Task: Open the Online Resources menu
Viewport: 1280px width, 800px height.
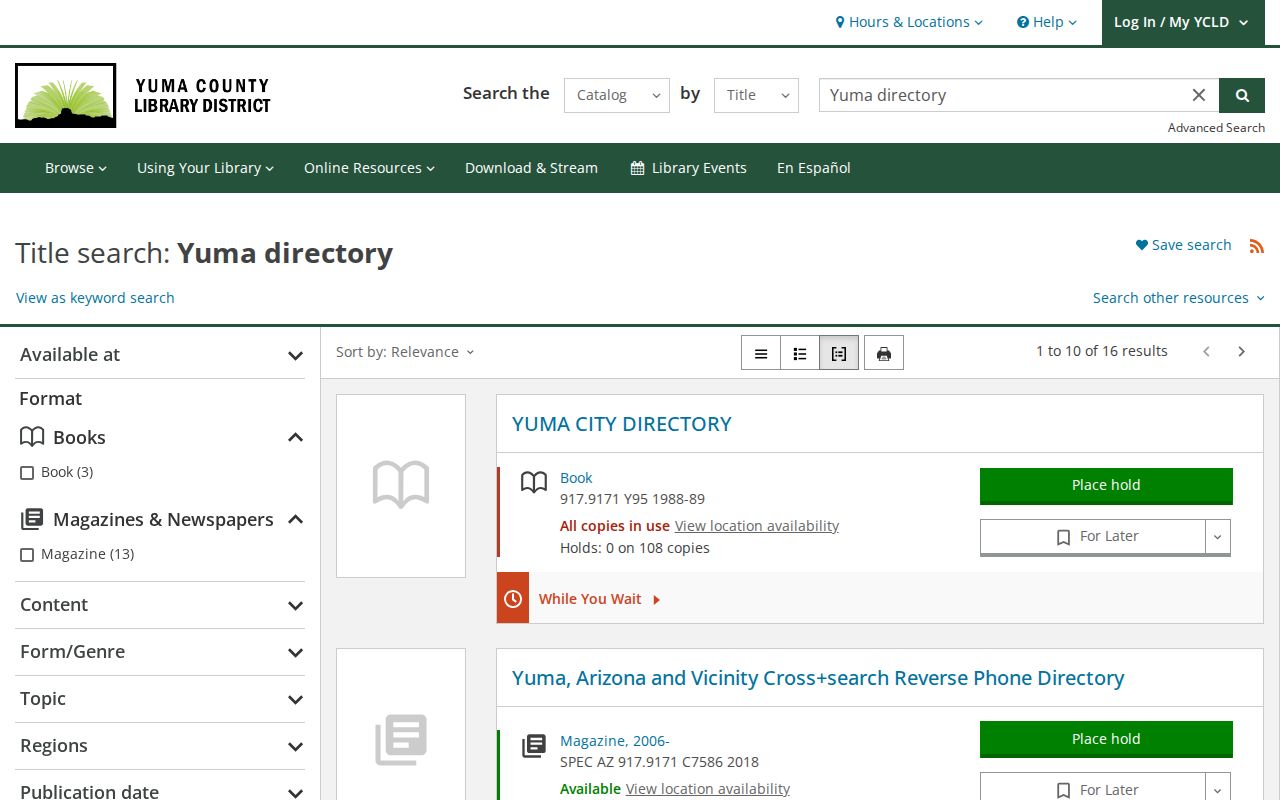Action: [x=369, y=168]
